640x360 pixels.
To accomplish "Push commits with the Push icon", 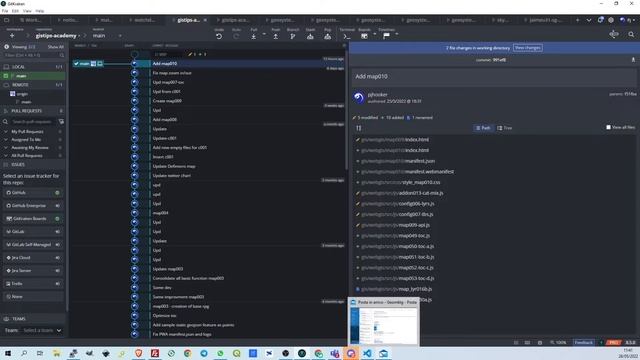I will pyautogui.click(x=276, y=36).
